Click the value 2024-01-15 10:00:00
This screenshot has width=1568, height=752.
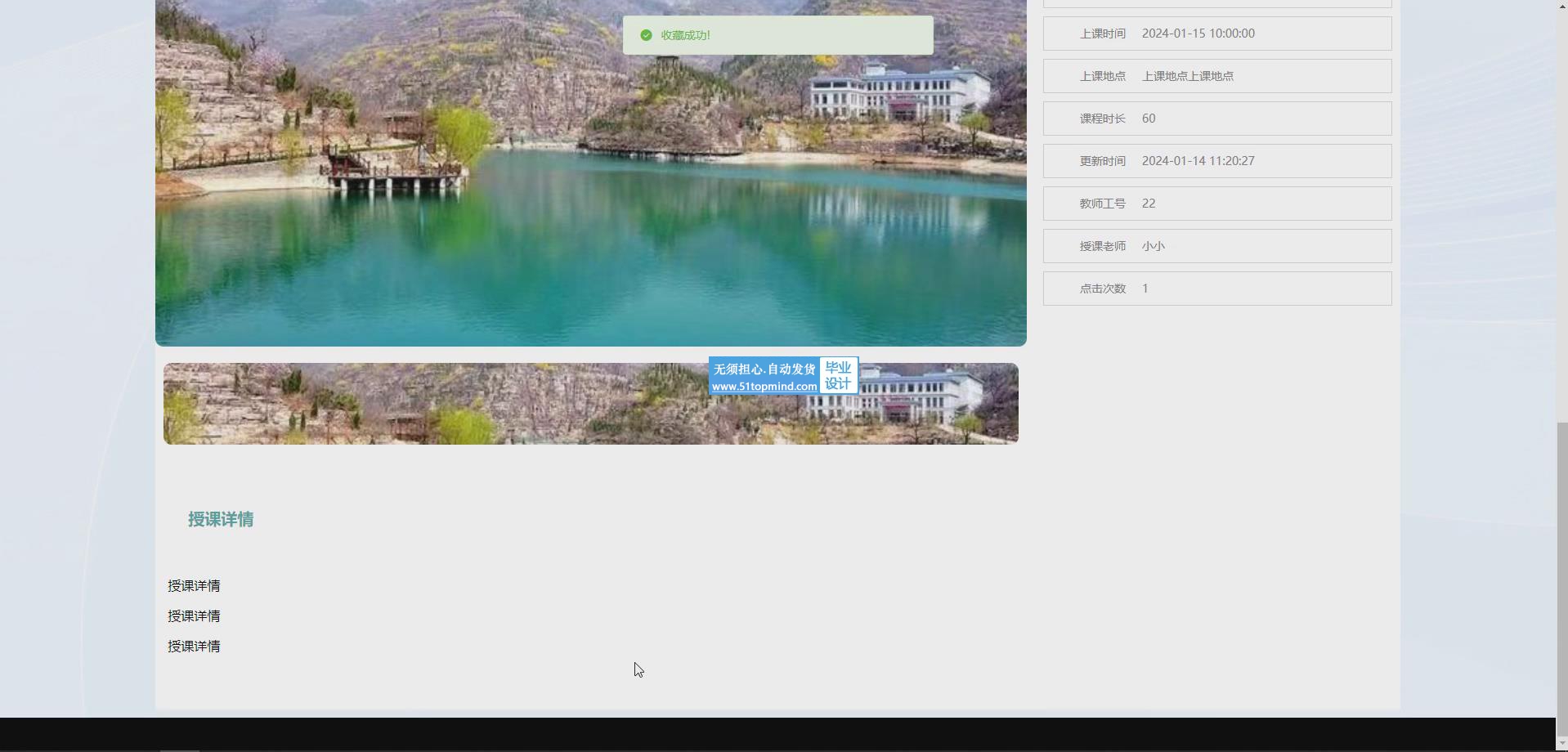[x=1198, y=34]
